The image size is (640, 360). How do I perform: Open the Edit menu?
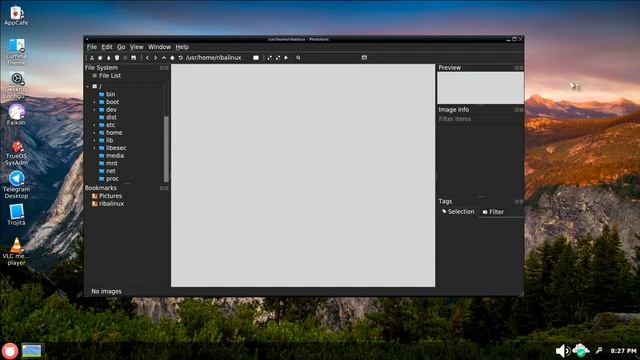point(107,47)
